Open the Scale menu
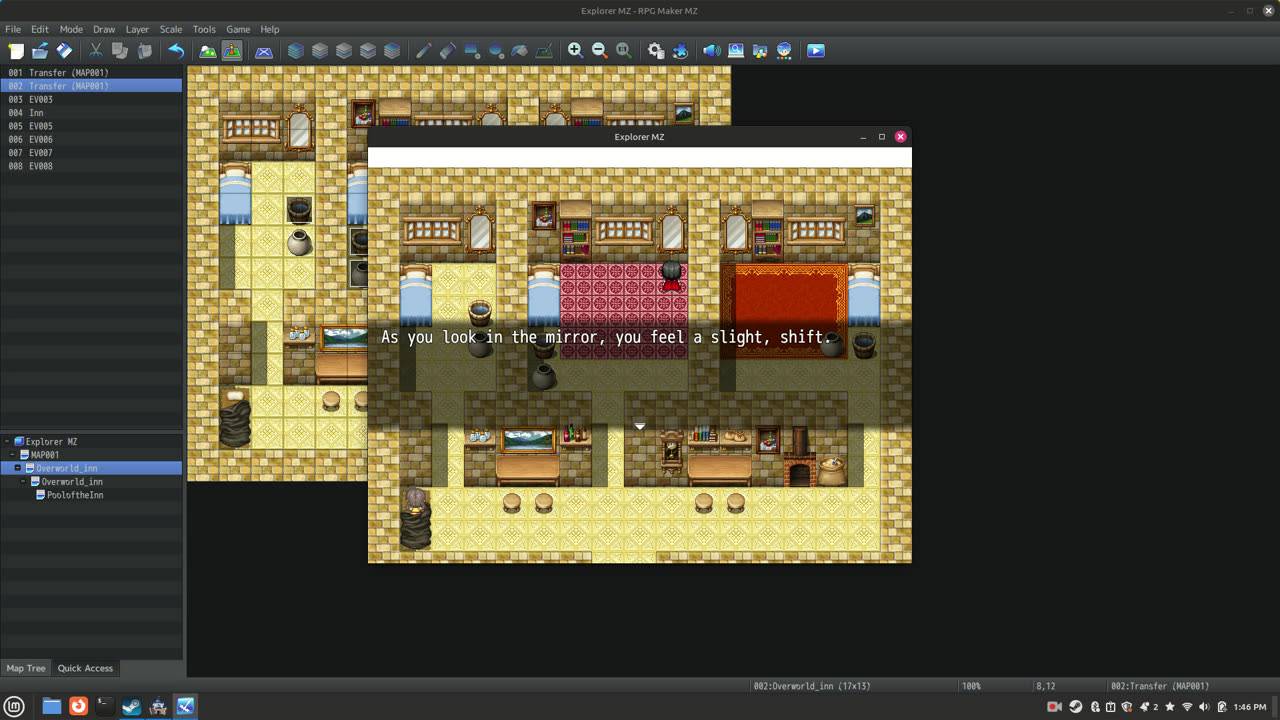 [171, 29]
